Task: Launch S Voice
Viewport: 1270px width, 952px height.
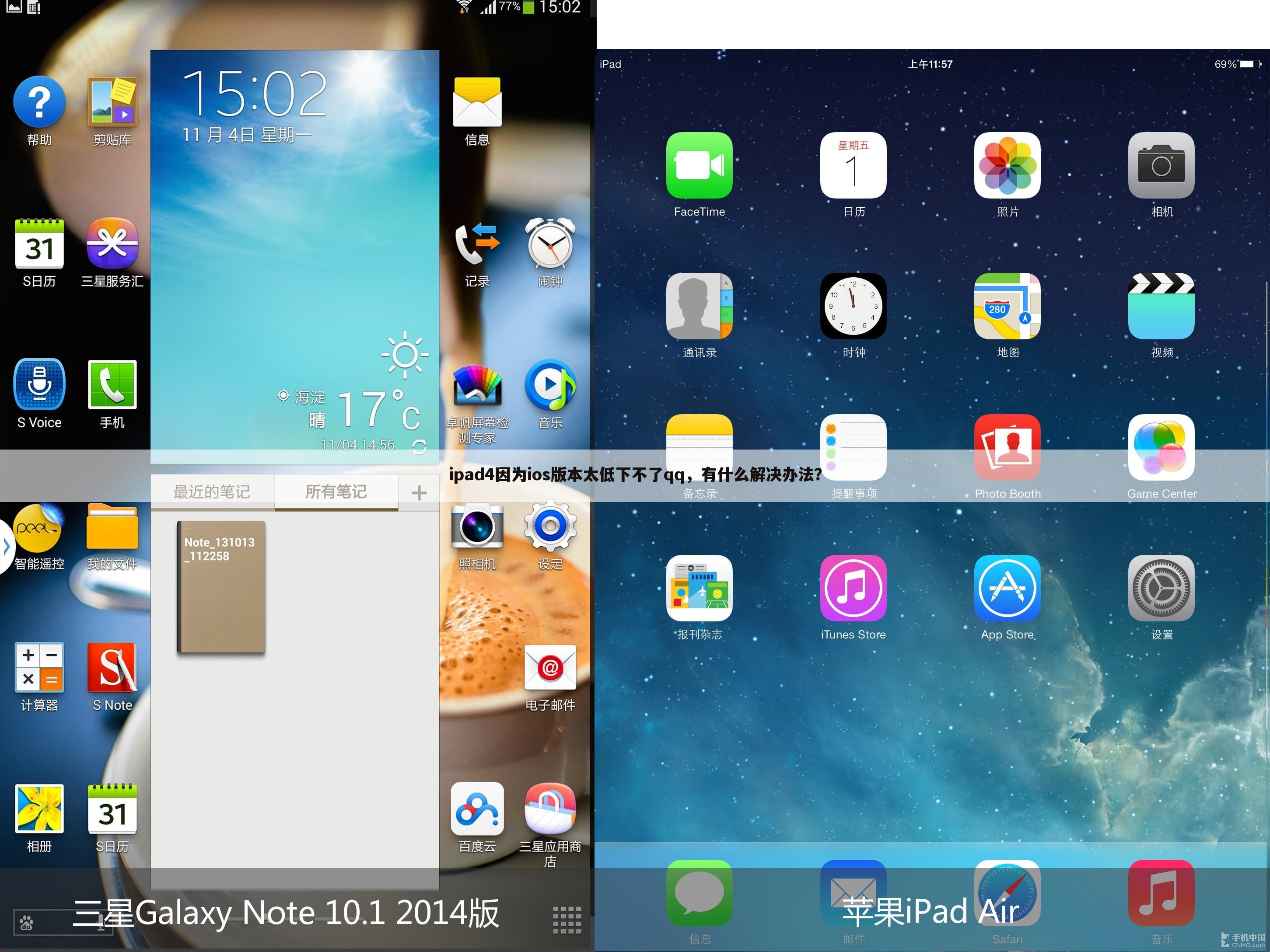Action: (39, 384)
